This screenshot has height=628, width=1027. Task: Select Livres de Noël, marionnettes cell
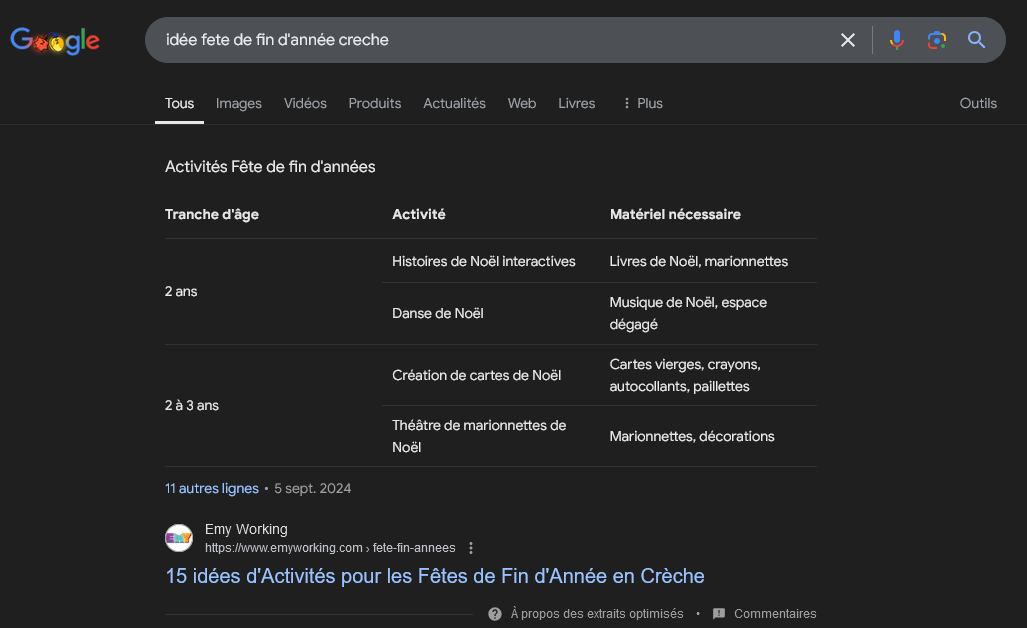coord(699,261)
